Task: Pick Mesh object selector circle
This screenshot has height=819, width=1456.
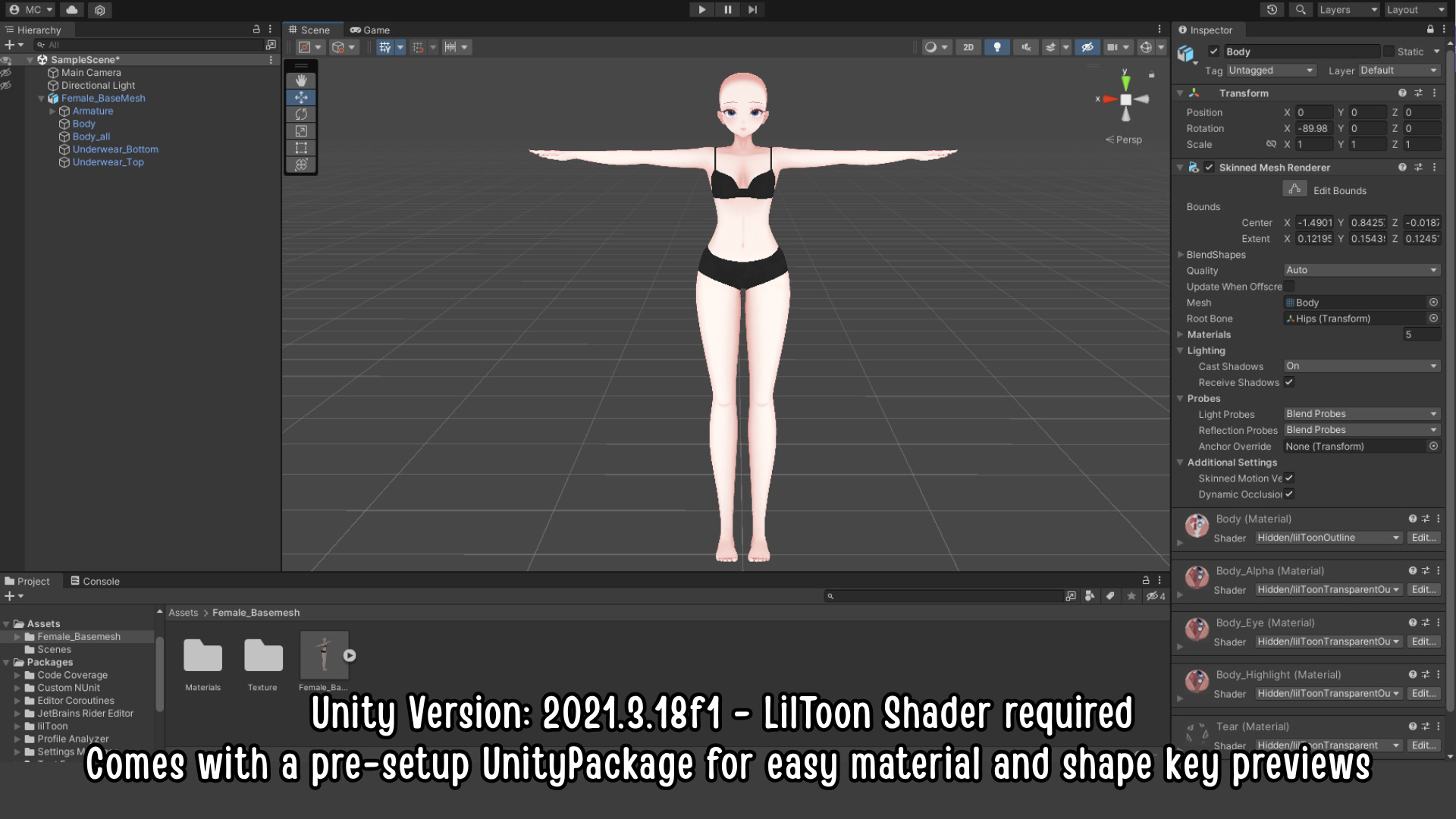Action: [x=1433, y=303]
